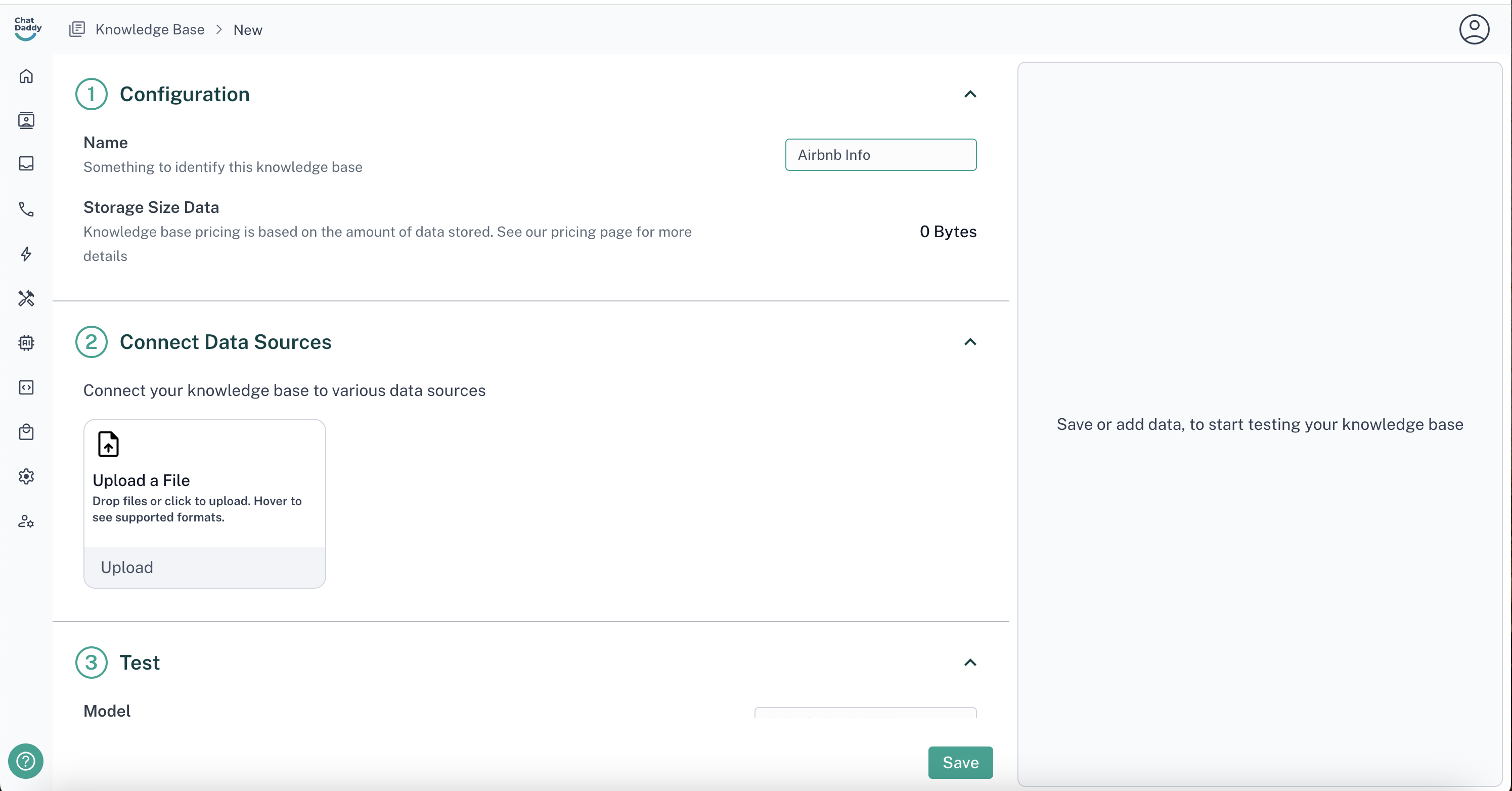Screen dimensions: 1512x791
Task: Open the Home icon in sidebar
Action: [26, 76]
